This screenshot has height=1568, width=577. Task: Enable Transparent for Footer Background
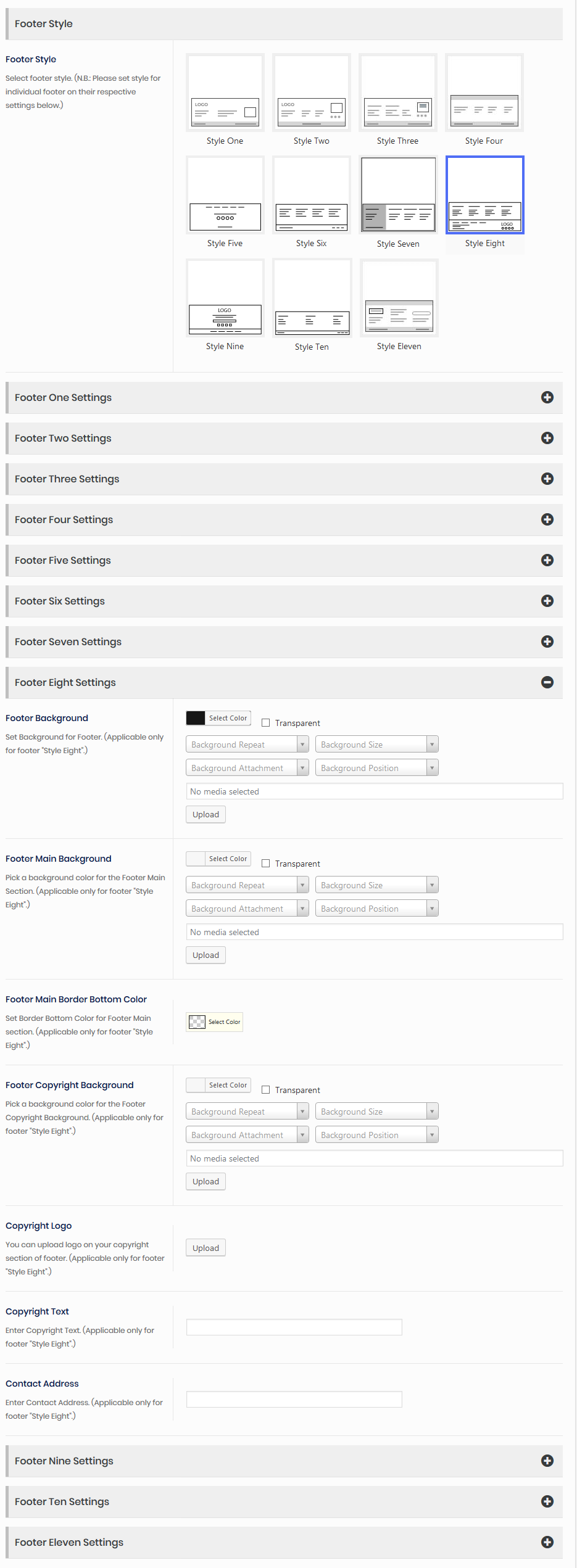tap(266, 723)
